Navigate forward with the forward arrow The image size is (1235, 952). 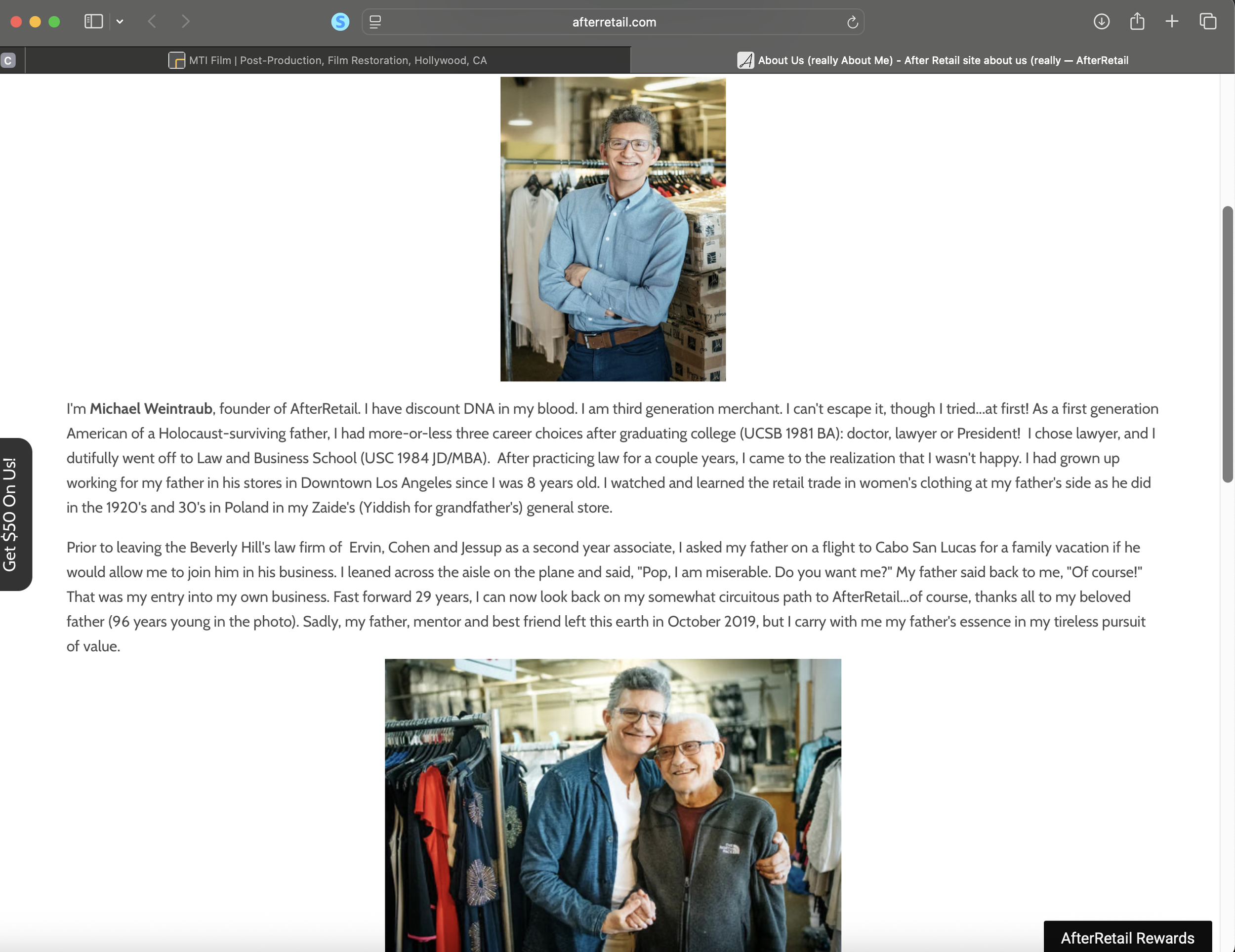click(185, 22)
